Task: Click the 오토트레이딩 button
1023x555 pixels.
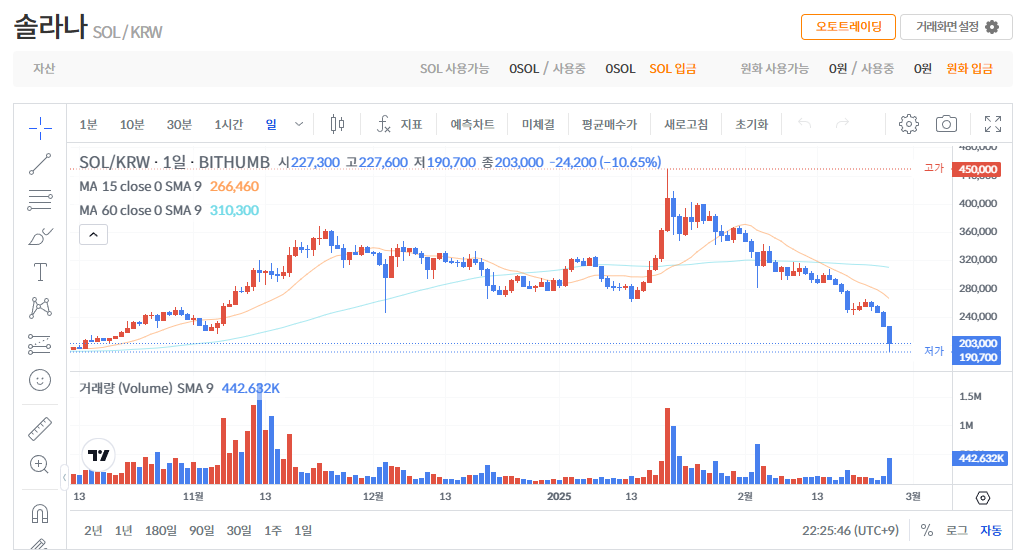Action: (x=848, y=27)
